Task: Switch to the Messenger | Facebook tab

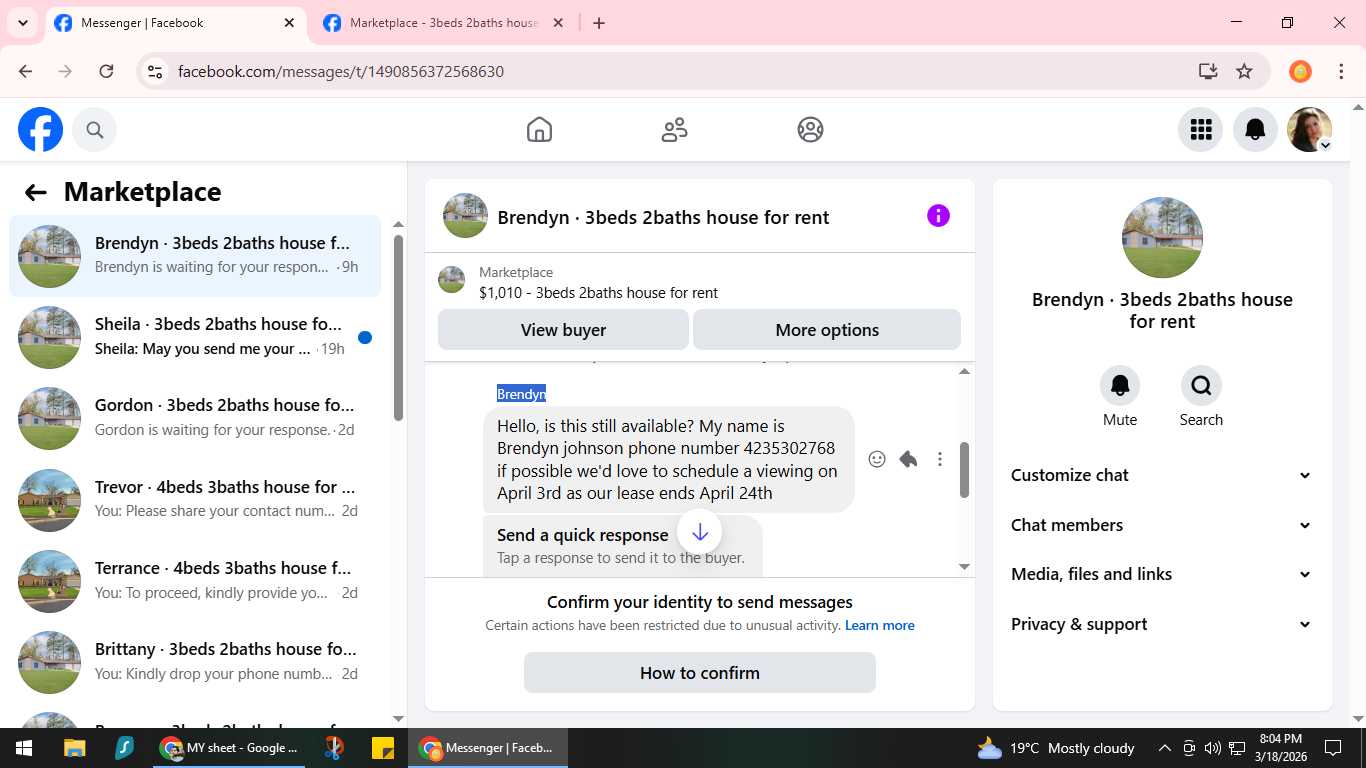Action: click(x=176, y=23)
